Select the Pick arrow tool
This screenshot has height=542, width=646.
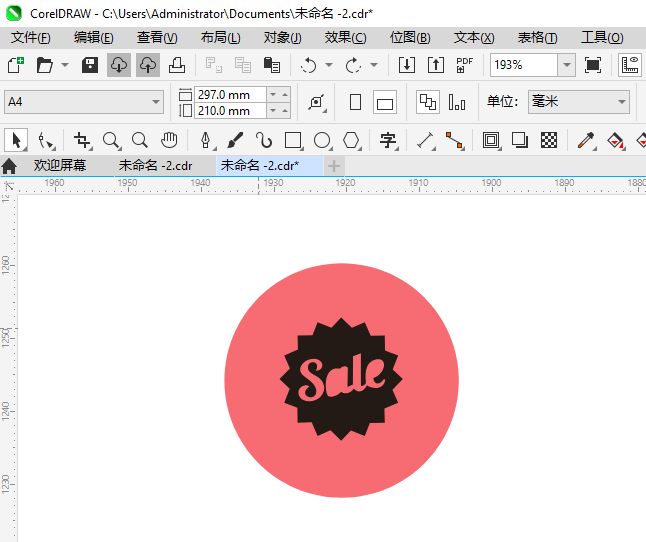(x=16, y=140)
